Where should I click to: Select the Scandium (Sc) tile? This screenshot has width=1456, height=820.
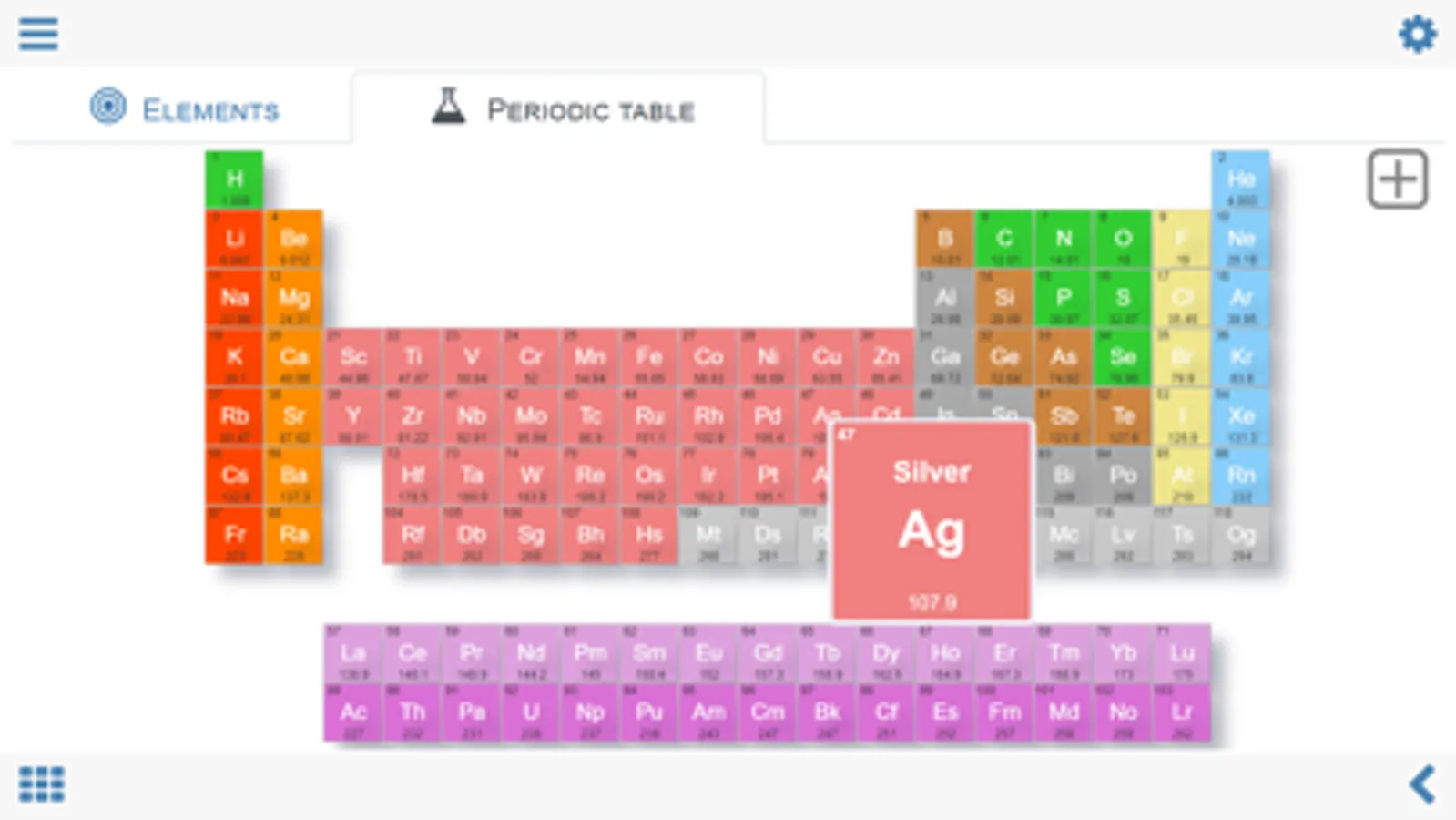pos(353,358)
